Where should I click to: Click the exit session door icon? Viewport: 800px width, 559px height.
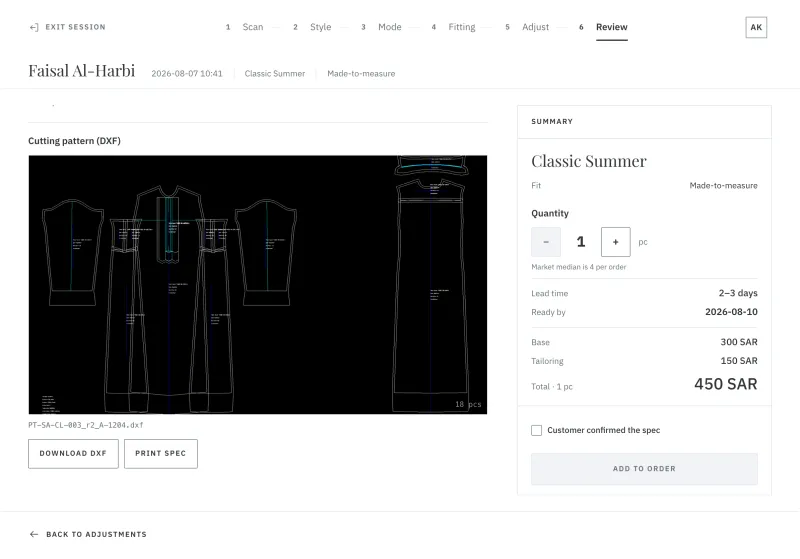[34, 27]
